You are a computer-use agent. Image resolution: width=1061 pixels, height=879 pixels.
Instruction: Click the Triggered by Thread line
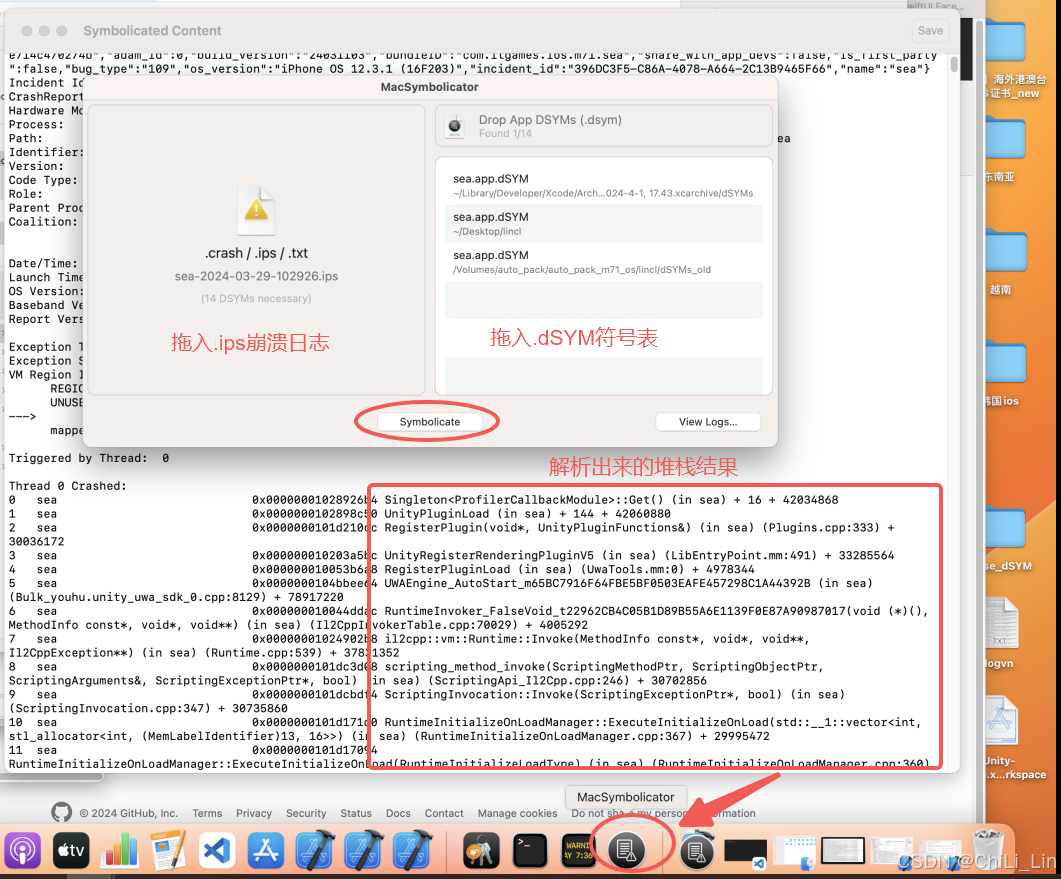89,458
